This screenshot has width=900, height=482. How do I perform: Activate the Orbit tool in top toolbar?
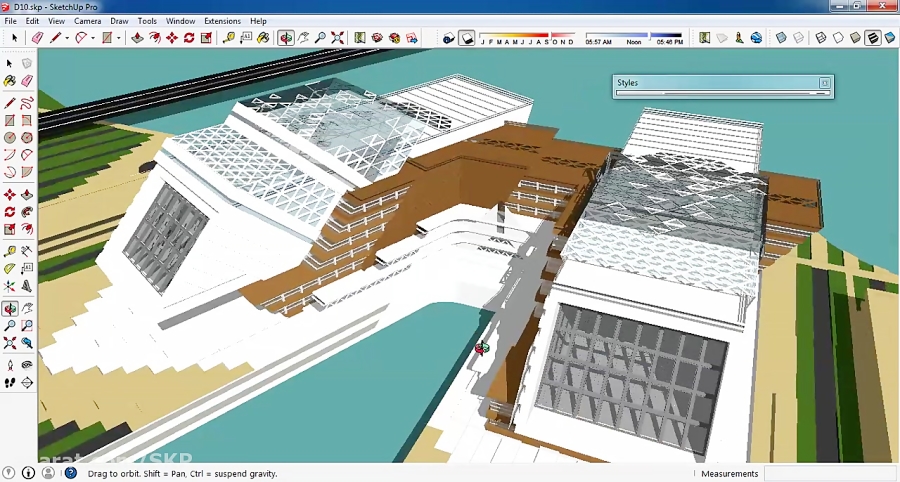pyautogui.click(x=286, y=38)
